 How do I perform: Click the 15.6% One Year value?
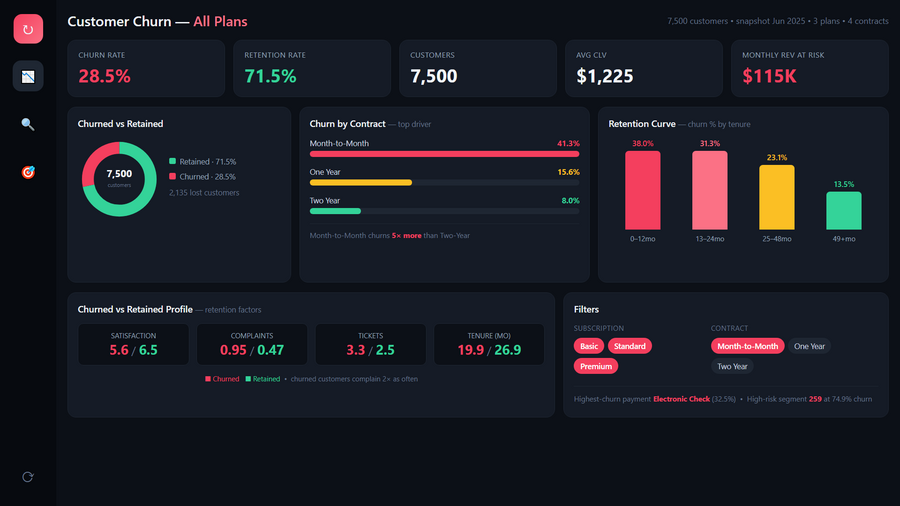pos(568,172)
